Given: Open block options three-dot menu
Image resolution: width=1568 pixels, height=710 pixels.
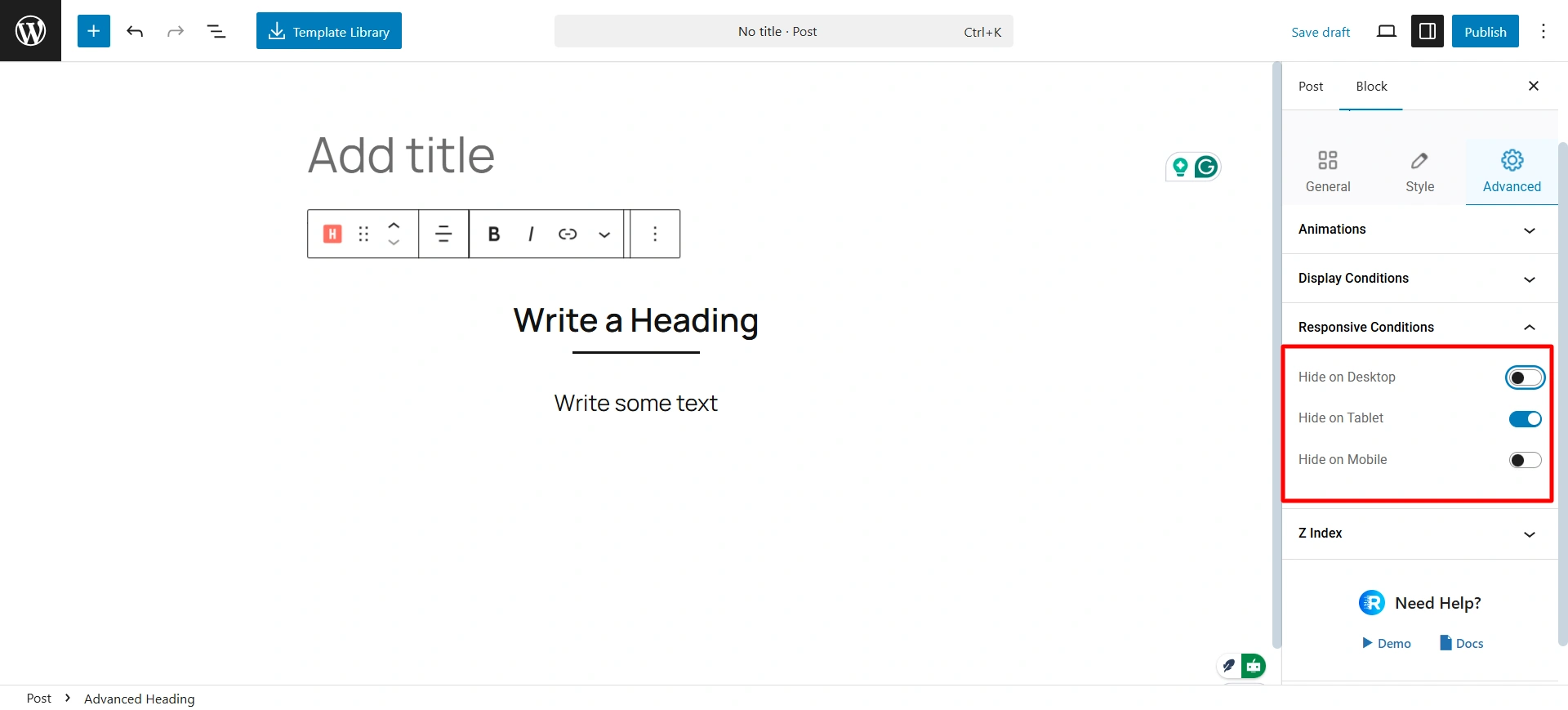Looking at the screenshot, I should 655,234.
